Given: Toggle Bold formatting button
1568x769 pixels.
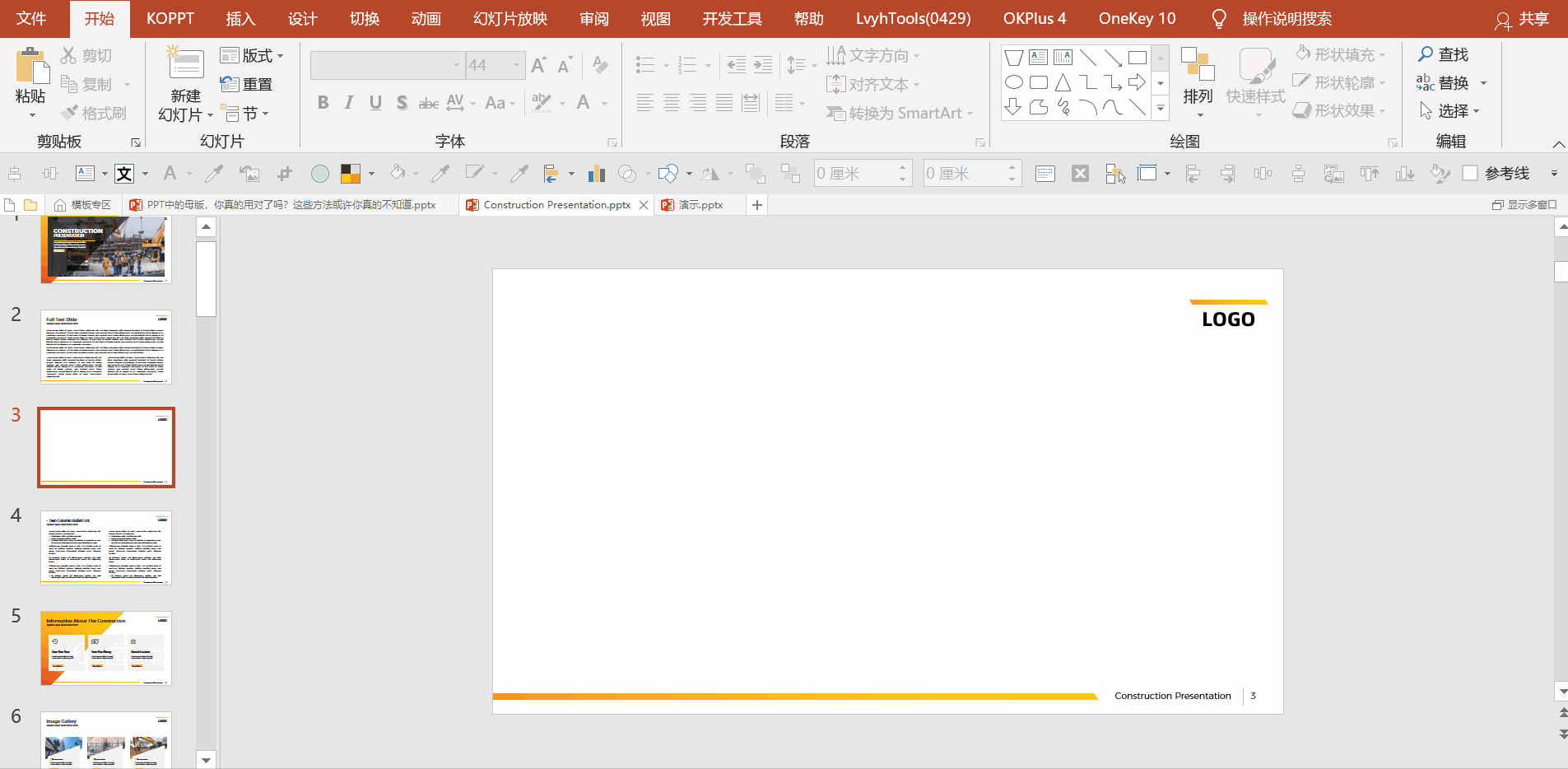Looking at the screenshot, I should click(x=323, y=103).
